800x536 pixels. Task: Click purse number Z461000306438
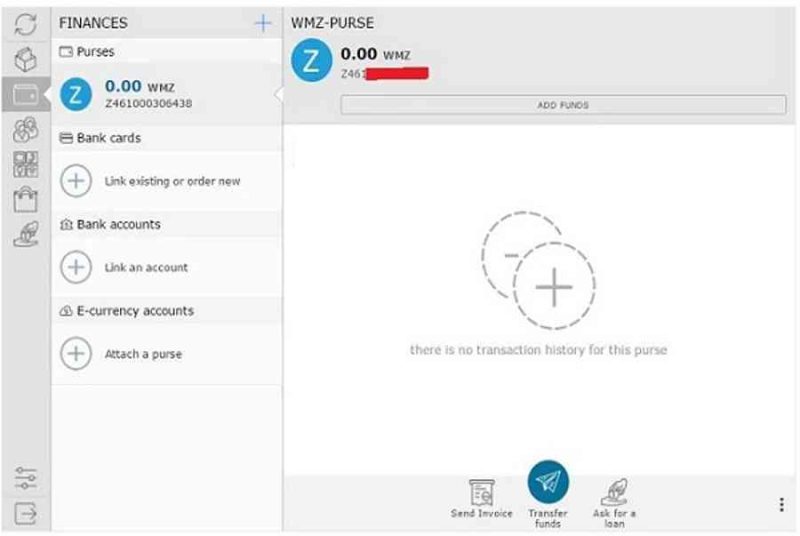click(148, 104)
